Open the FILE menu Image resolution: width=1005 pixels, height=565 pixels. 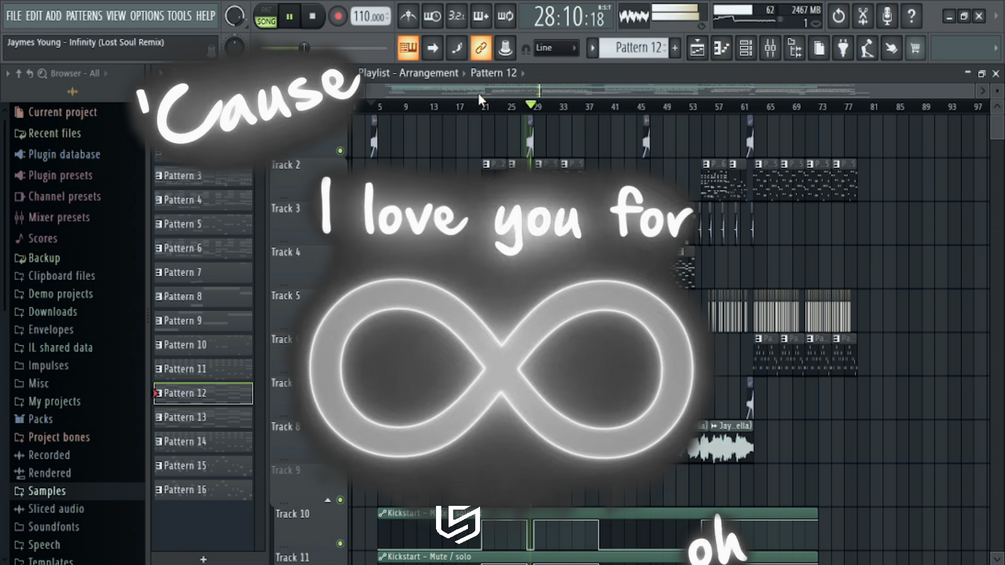click(13, 16)
